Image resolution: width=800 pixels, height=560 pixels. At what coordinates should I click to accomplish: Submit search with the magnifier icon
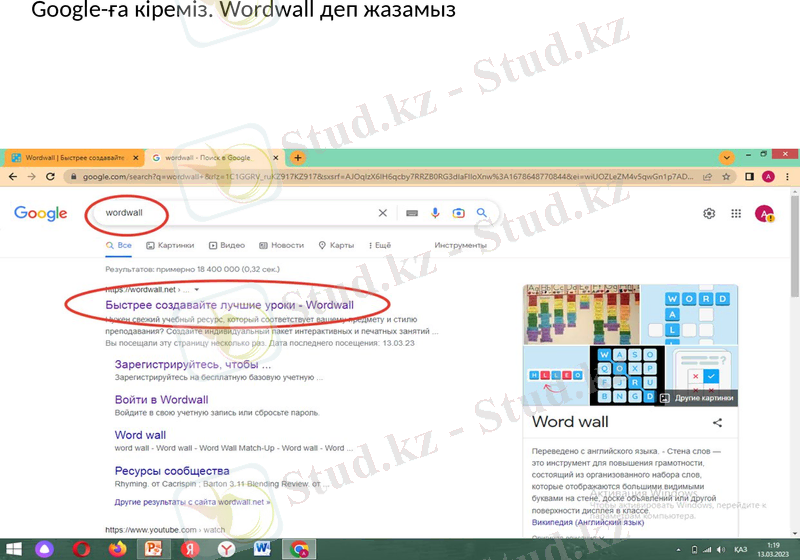click(x=482, y=213)
